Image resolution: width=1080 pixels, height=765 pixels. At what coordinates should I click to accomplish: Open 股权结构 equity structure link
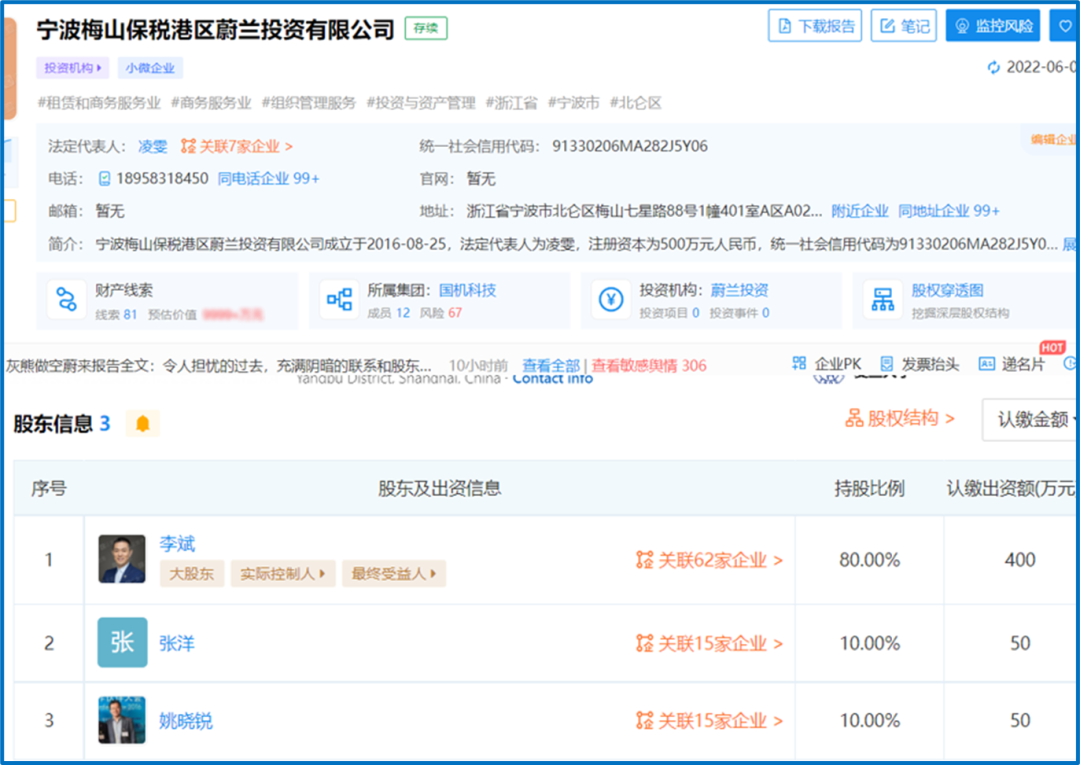click(x=900, y=419)
